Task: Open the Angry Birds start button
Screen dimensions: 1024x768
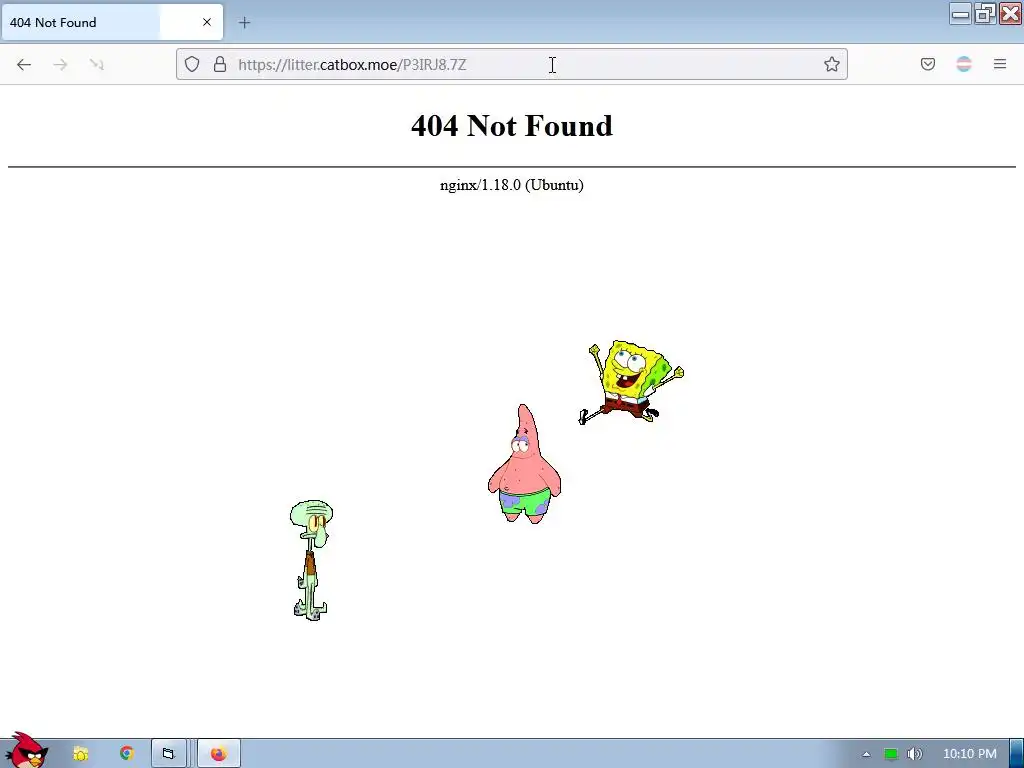Action: [x=26, y=751]
